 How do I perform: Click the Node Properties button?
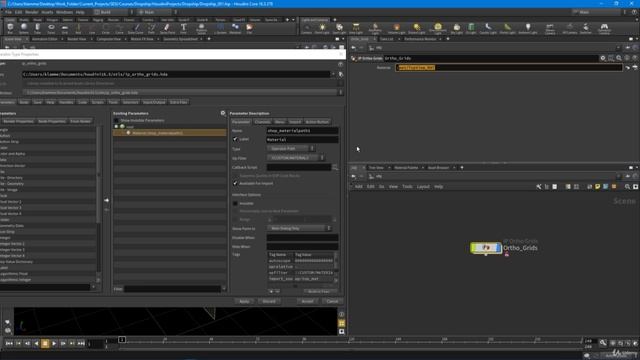pyautogui.click(x=52, y=121)
